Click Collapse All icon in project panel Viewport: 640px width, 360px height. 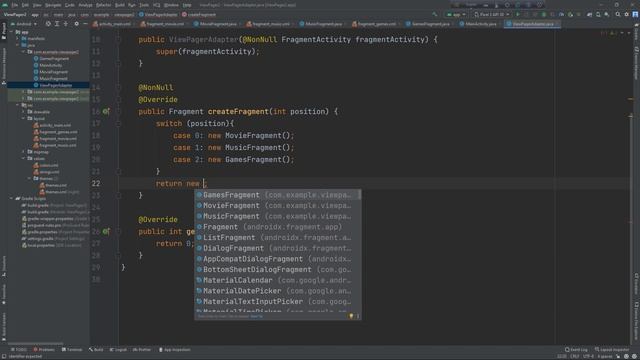tap(65, 24)
